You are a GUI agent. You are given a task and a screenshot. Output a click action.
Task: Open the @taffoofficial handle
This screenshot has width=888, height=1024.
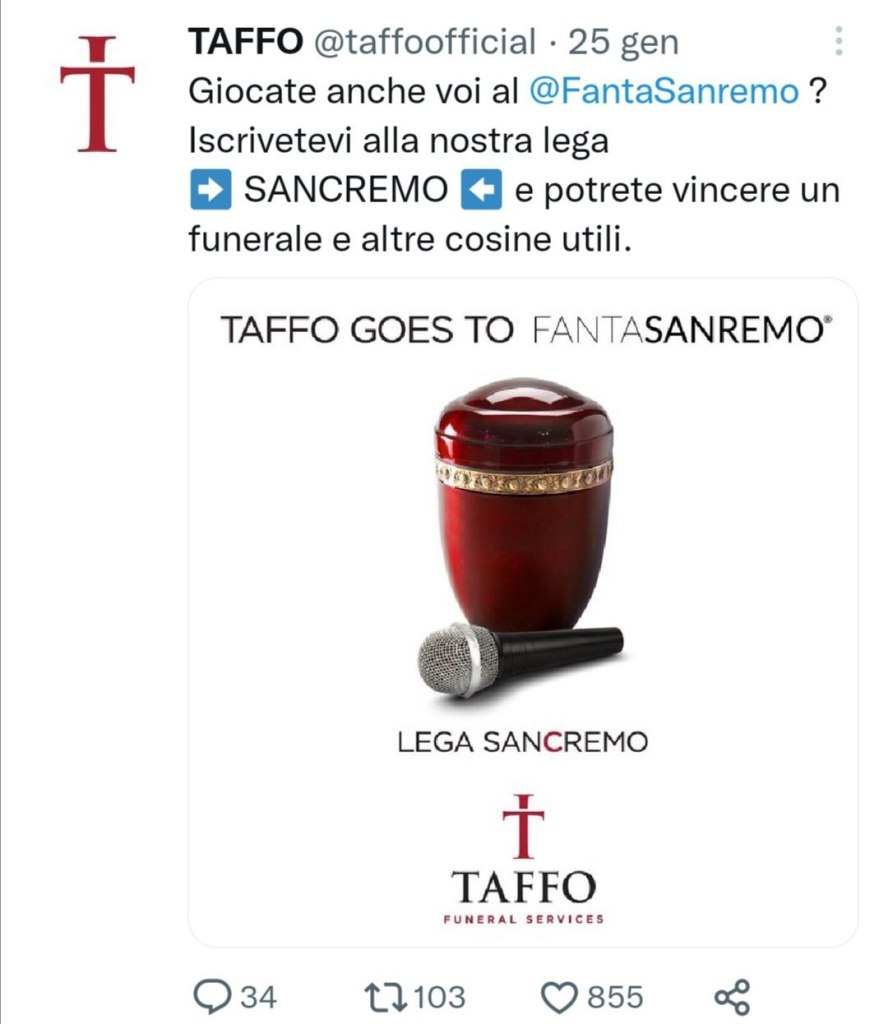point(425,42)
